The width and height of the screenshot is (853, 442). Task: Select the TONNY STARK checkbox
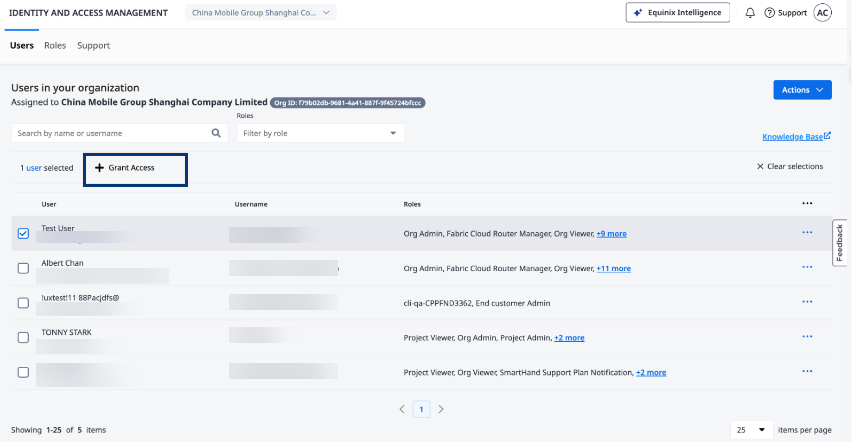(x=23, y=338)
